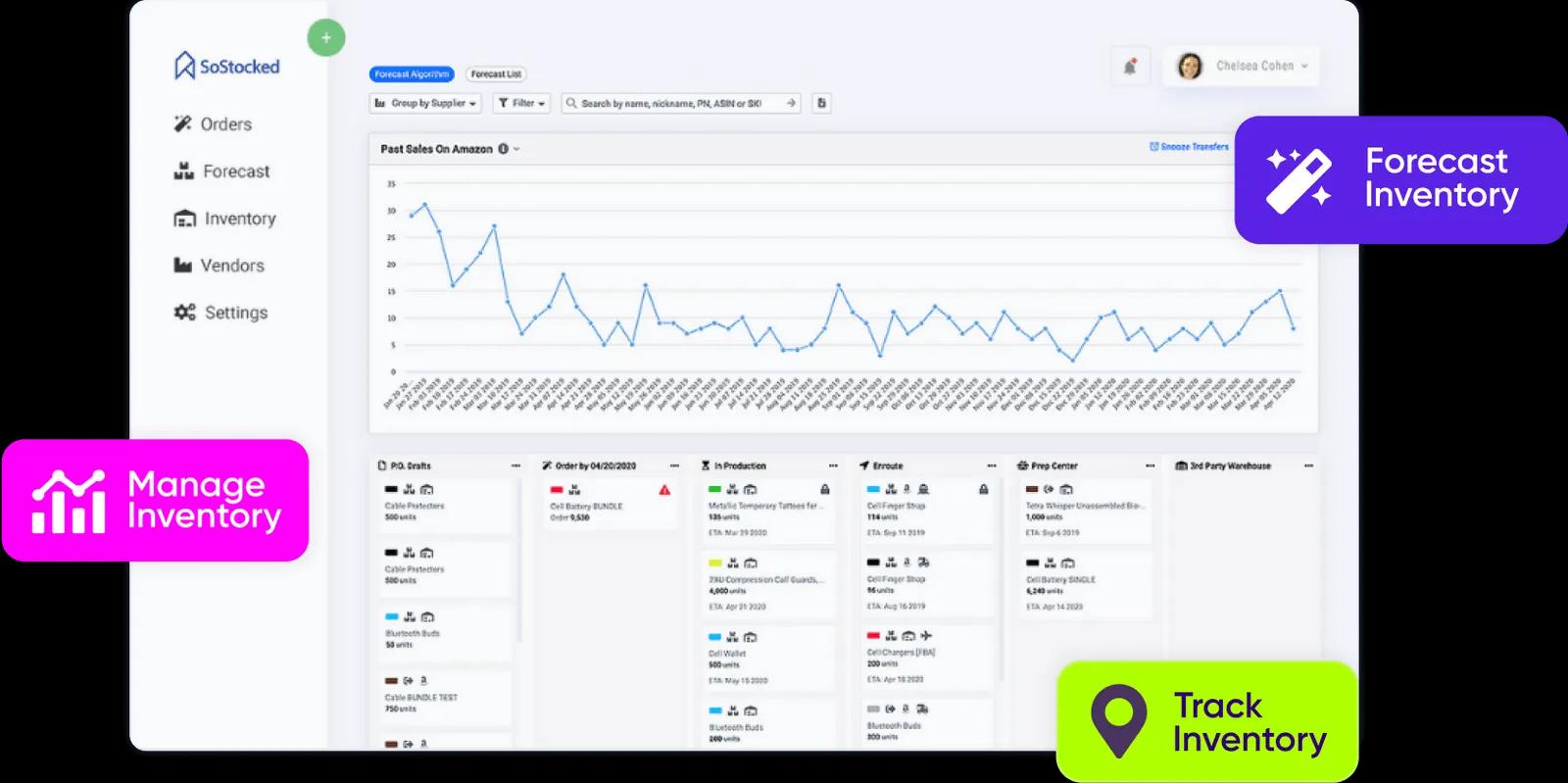Open Orders in the sidebar
The image size is (1568, 783).
(213, 124)
